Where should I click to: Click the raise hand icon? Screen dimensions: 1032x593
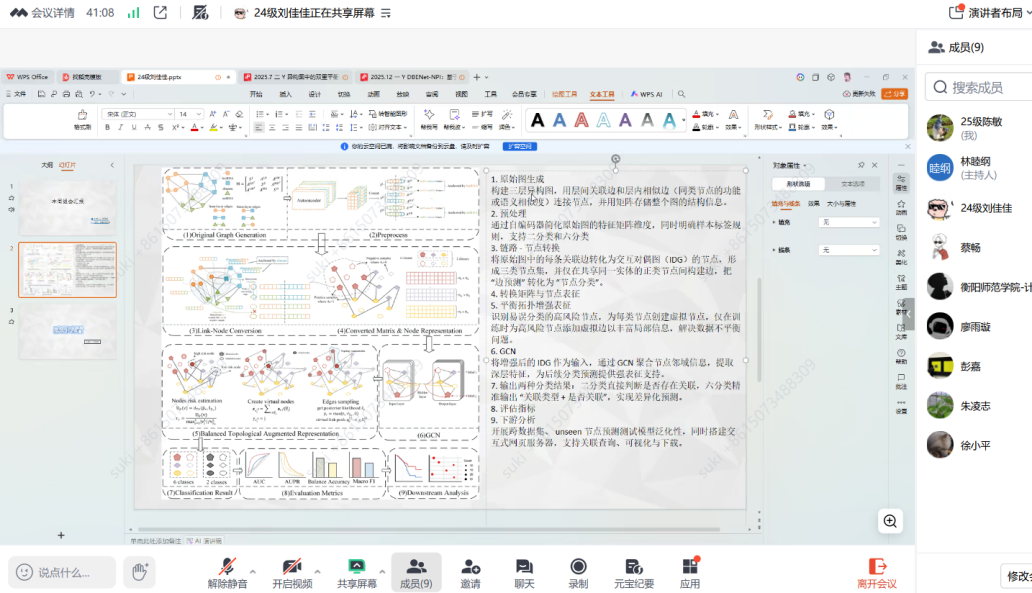tap(140, 571)
